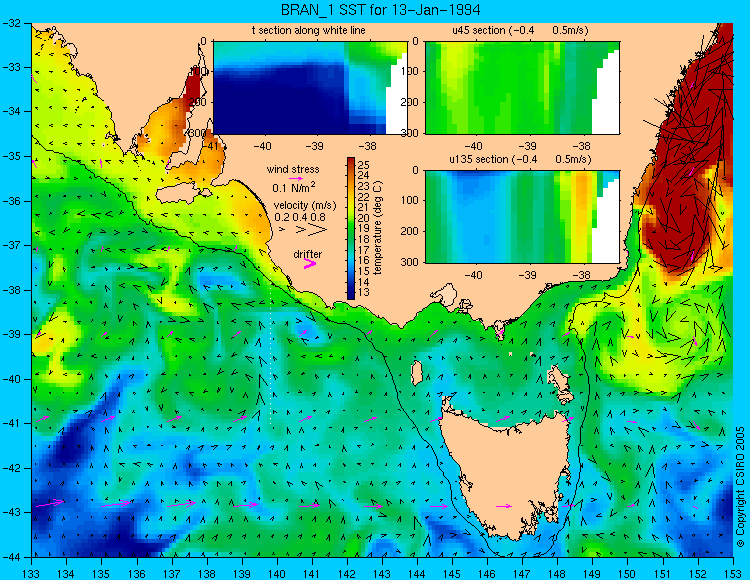Click the 't section along white line' label

309,31
